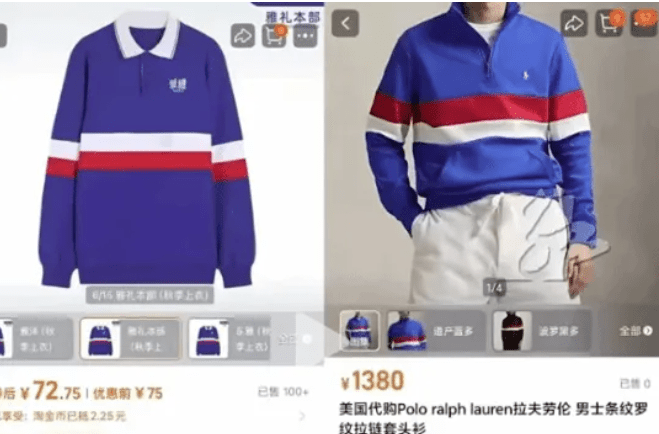The image size is (659, 434).
Task: Expand the 淘金币 discount details chevron
Action: pyautogui.click(x=302, y=416)
